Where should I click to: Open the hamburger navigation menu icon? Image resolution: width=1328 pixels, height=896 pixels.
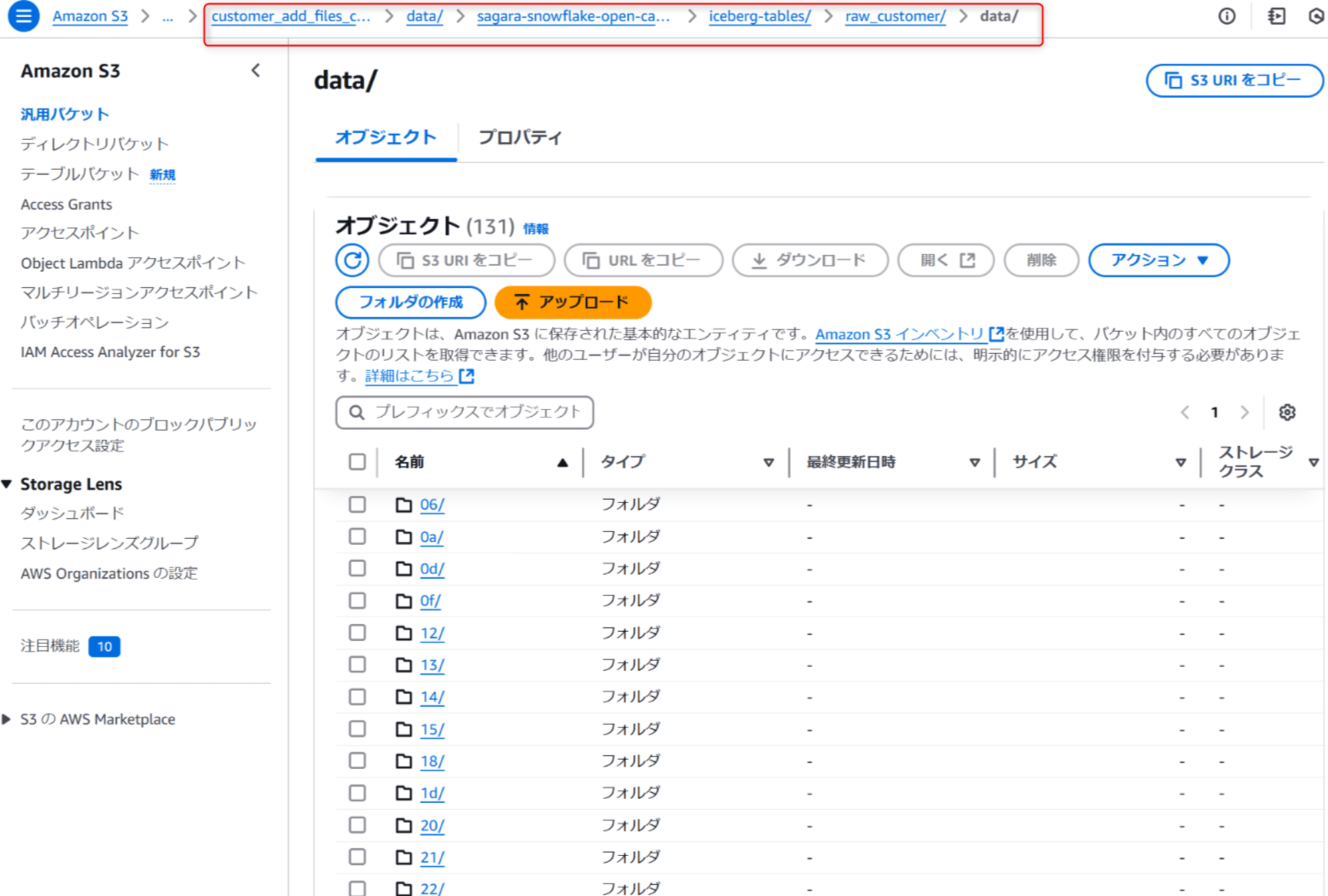(23, 16)
